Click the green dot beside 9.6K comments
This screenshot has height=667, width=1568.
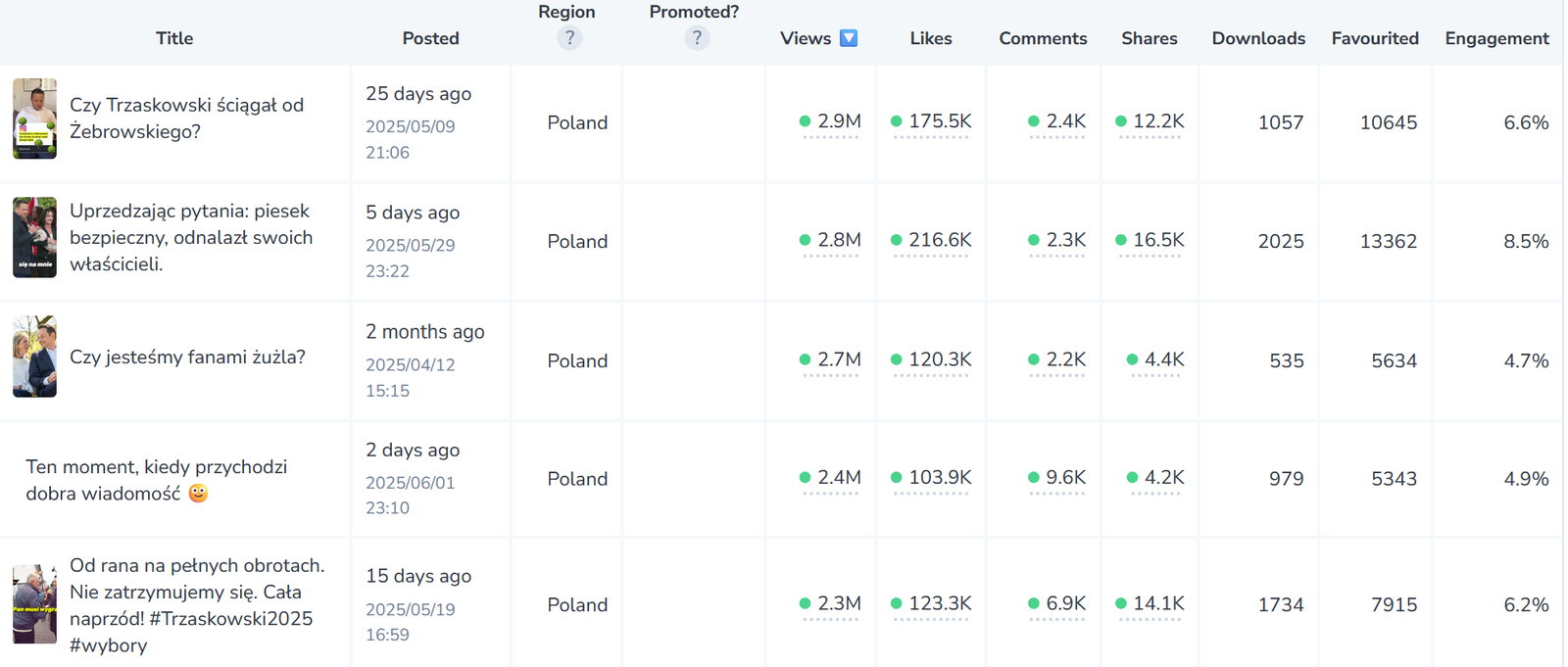pyautogui.click(x=1034, y=478)
